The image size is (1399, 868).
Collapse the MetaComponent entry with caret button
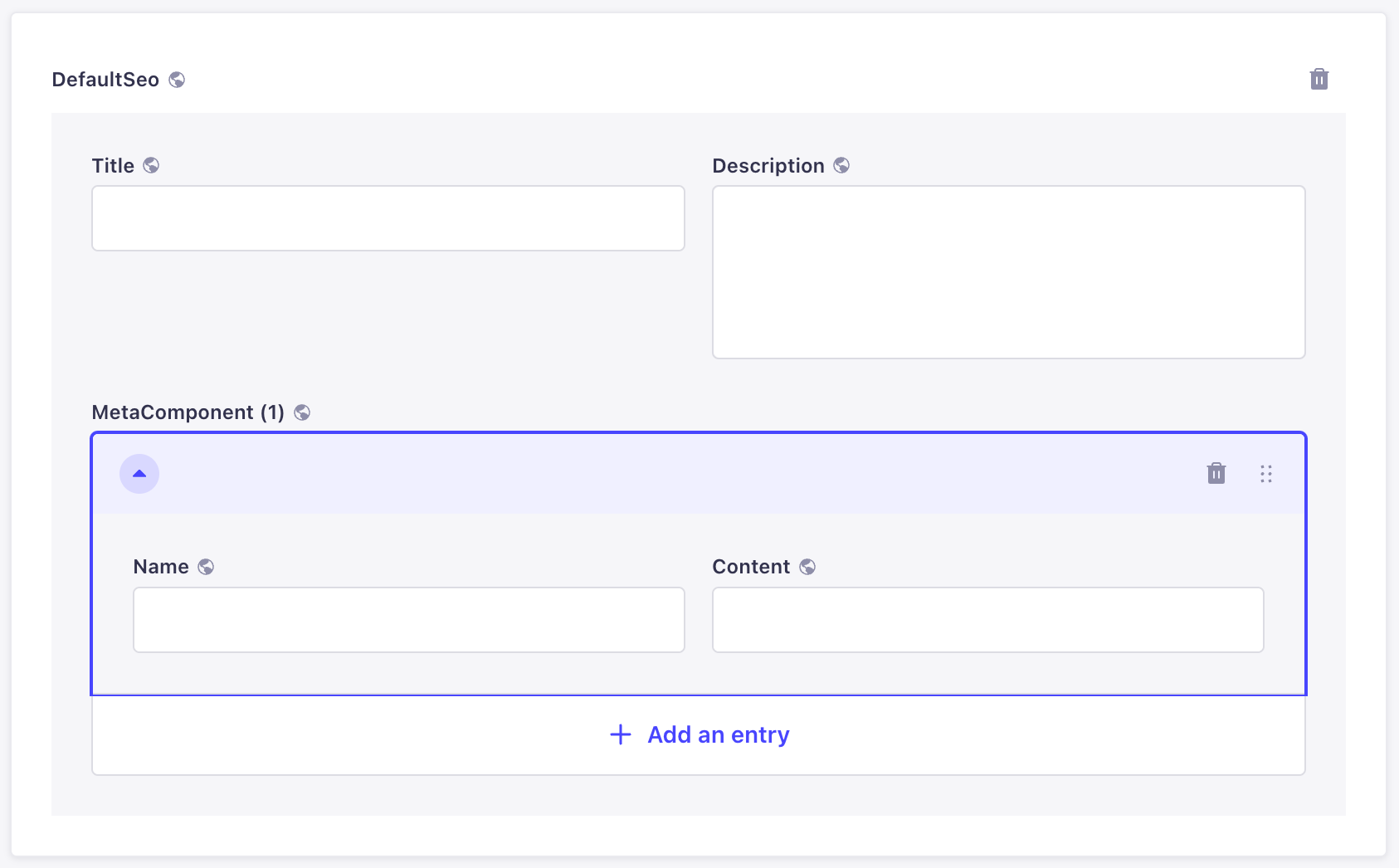coord(139,474)
